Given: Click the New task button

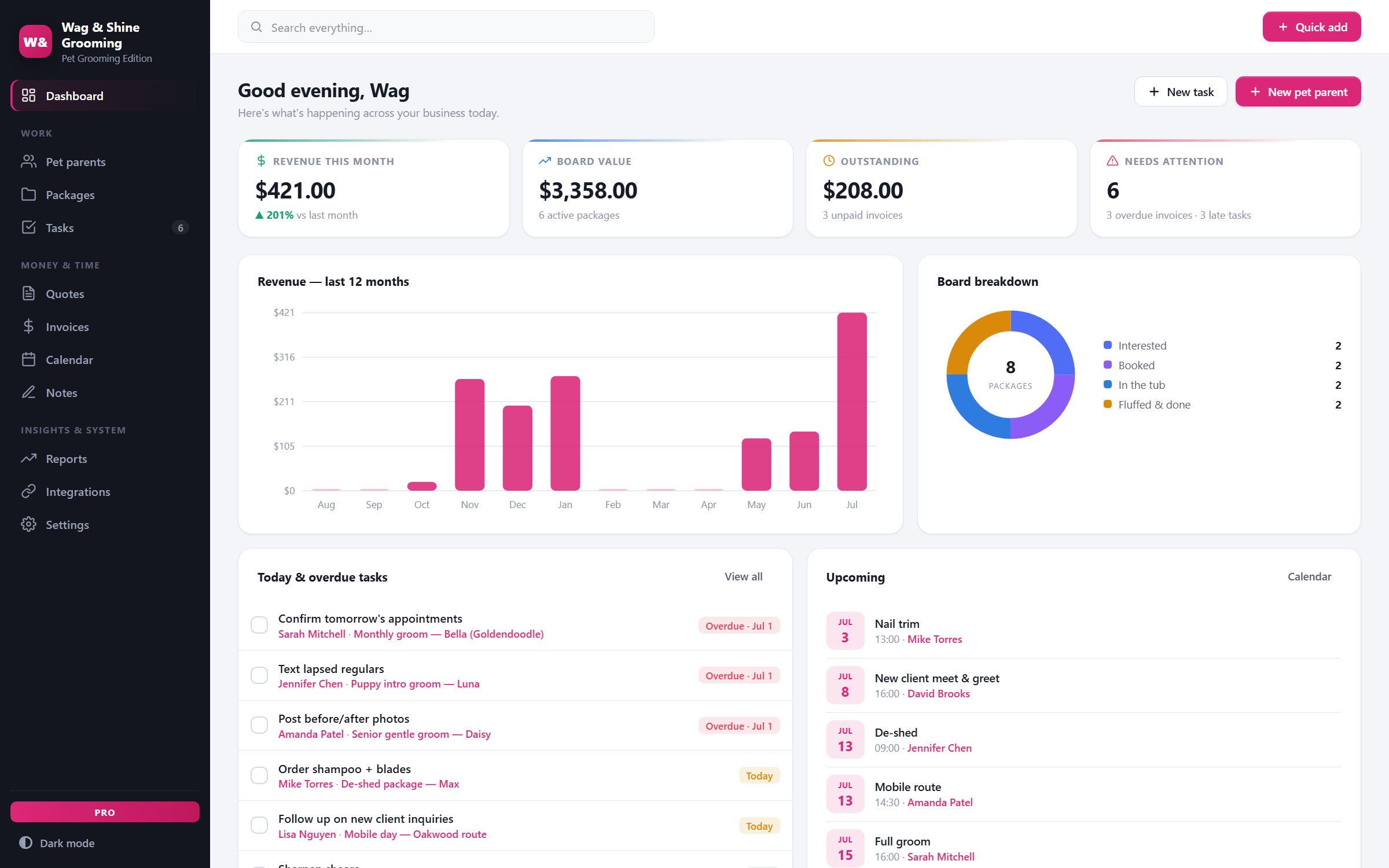Looking at the screenshot, I should tap(1181, 91).
